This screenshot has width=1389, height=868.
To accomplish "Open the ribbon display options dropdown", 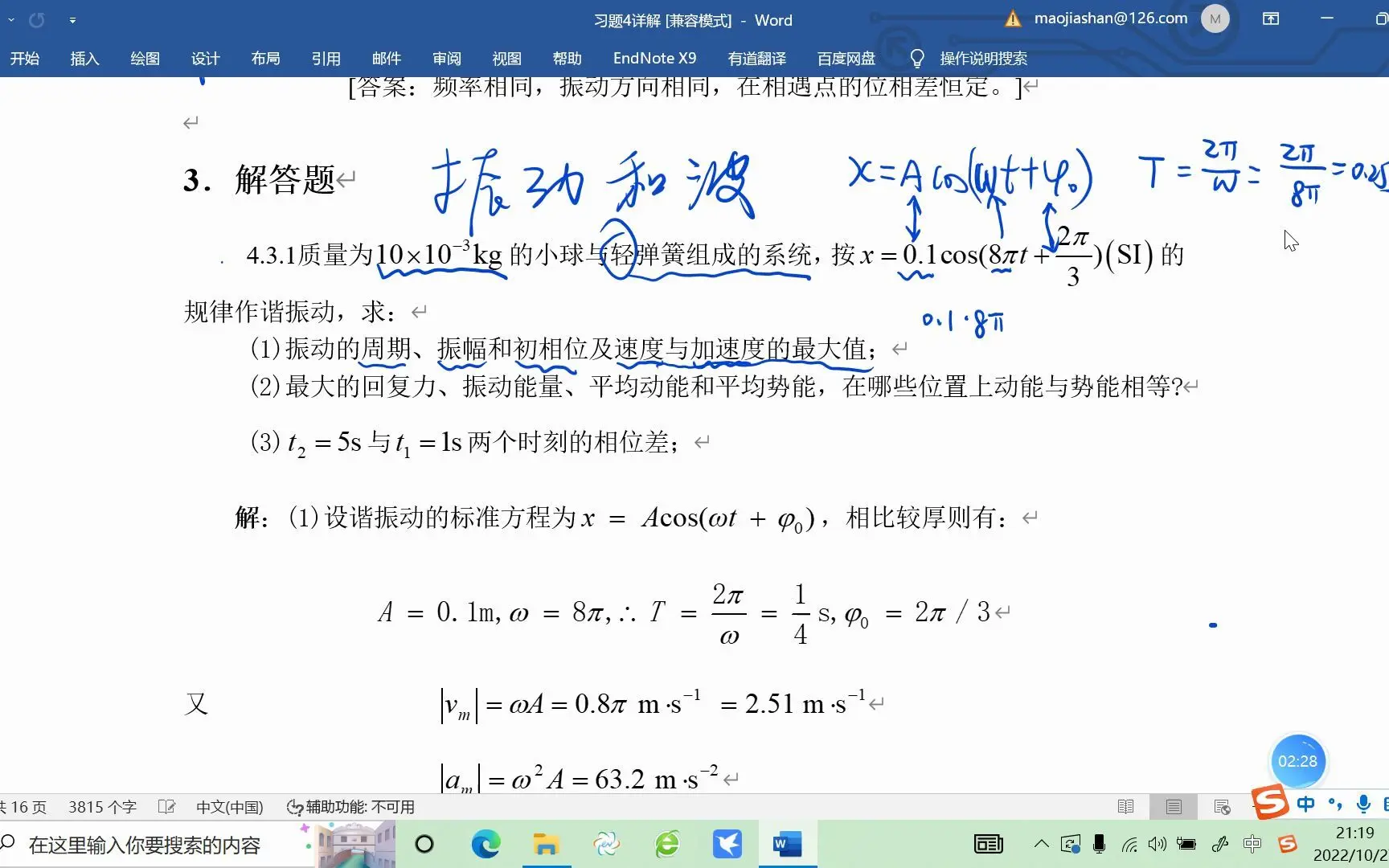I will click(1271, 18).
